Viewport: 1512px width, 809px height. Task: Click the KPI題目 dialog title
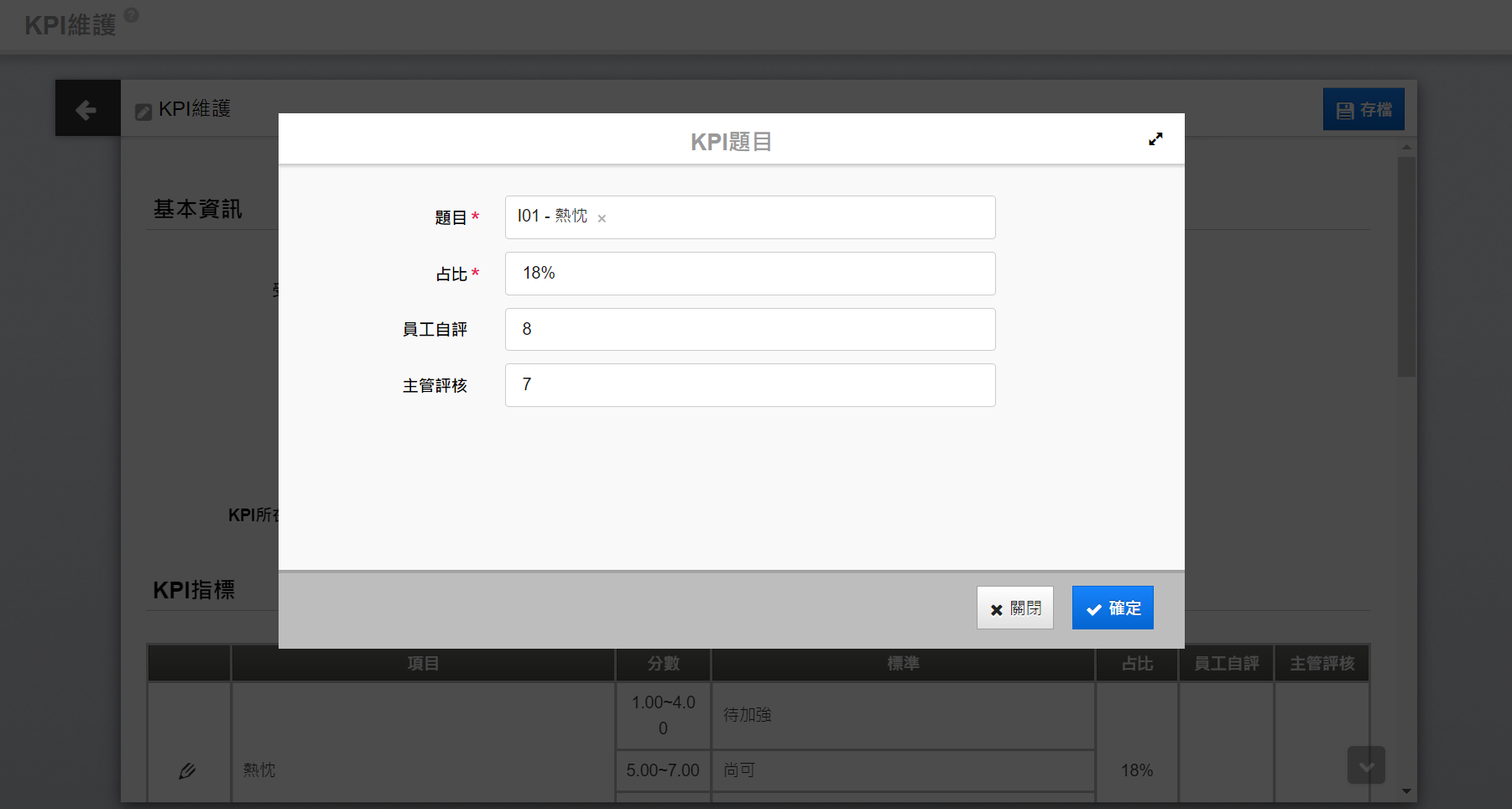pos(731,142)
